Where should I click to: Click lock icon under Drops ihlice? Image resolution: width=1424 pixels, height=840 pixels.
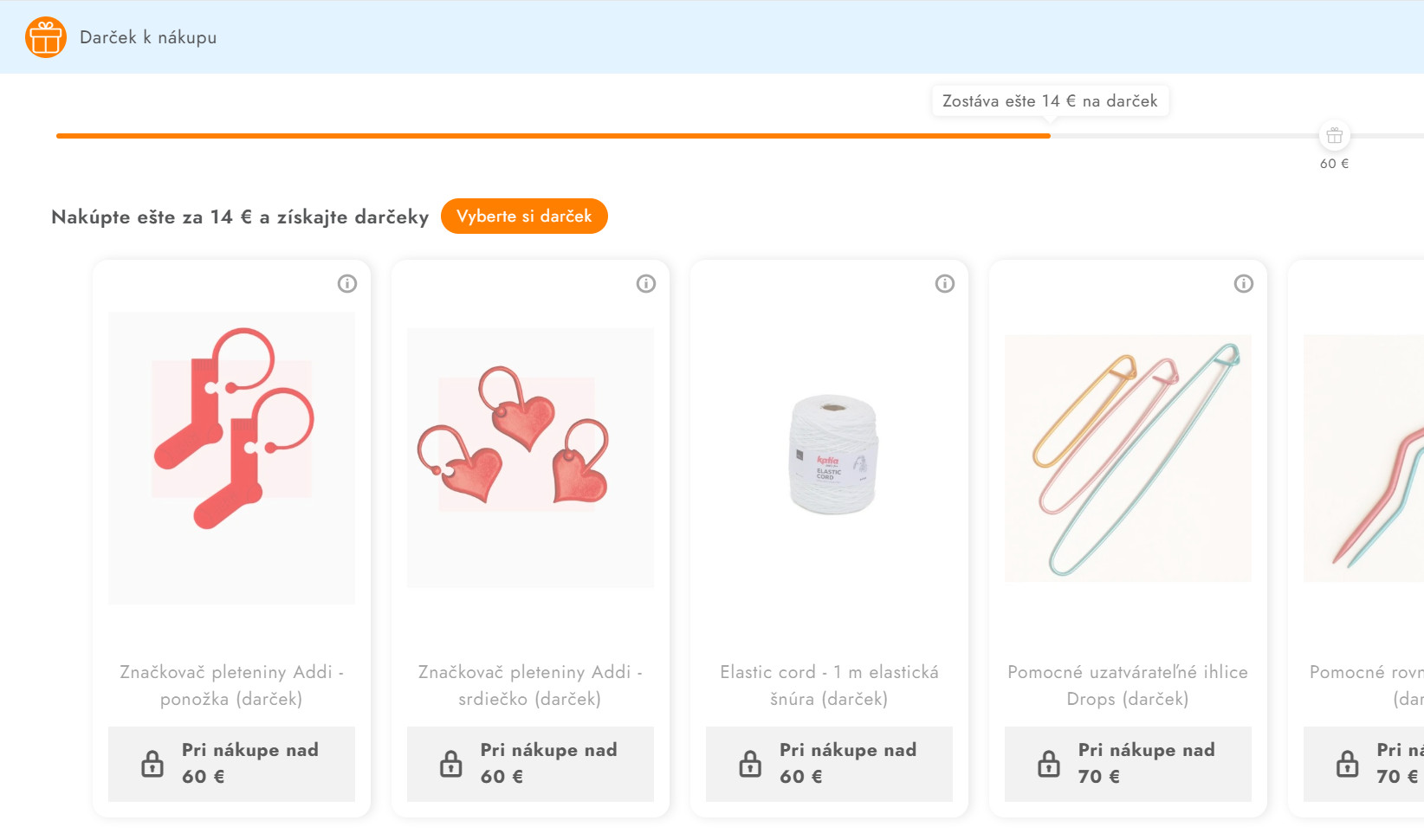click(x=1049, y=763)
